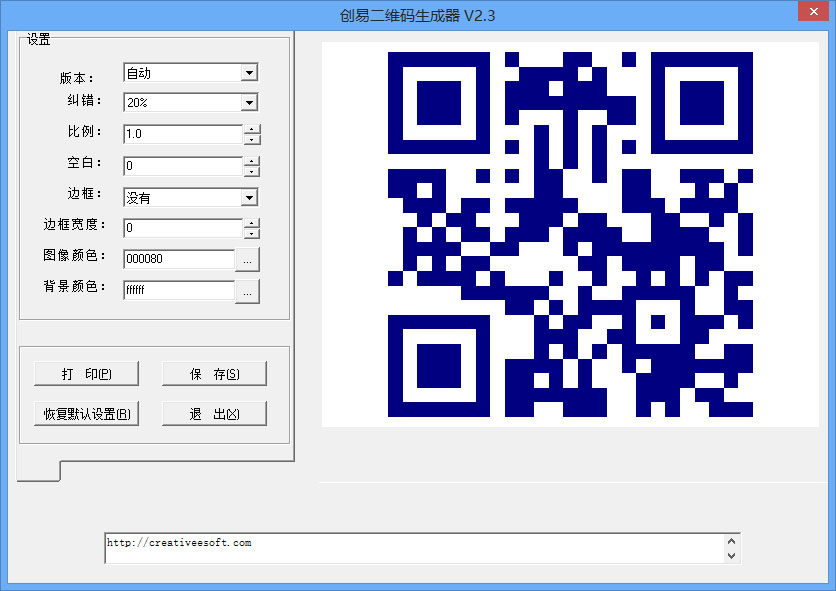
Task: Click the URL text input box
Action: 410,547
